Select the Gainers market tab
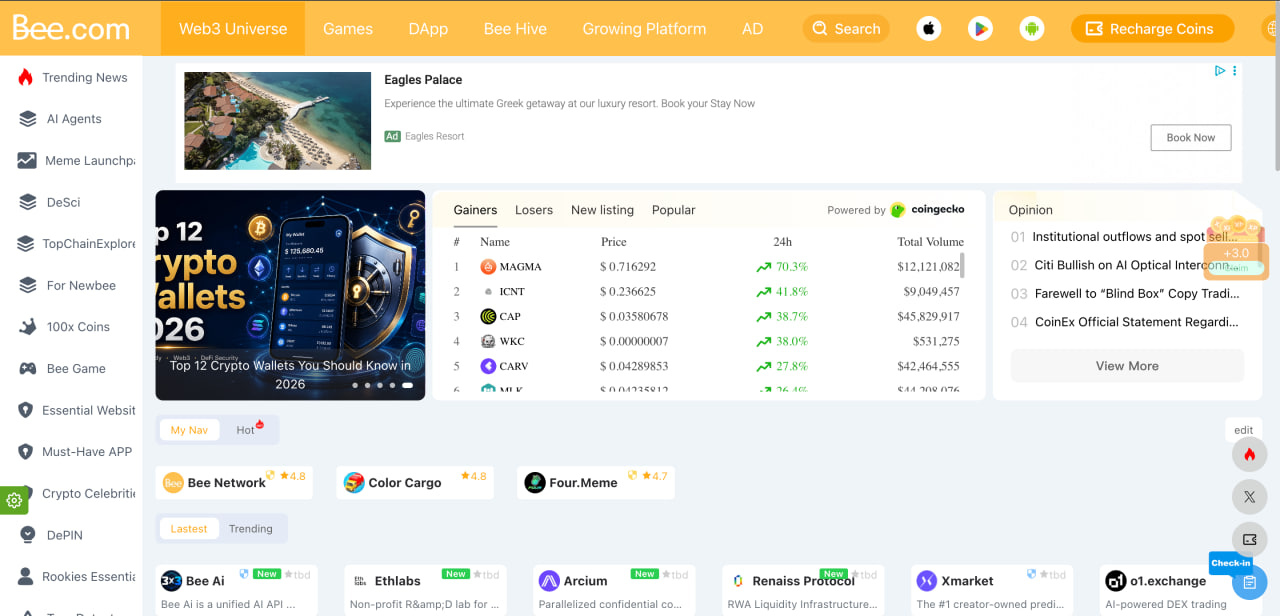The width and height of the screenshot is (1280, 616). point(475,210)
